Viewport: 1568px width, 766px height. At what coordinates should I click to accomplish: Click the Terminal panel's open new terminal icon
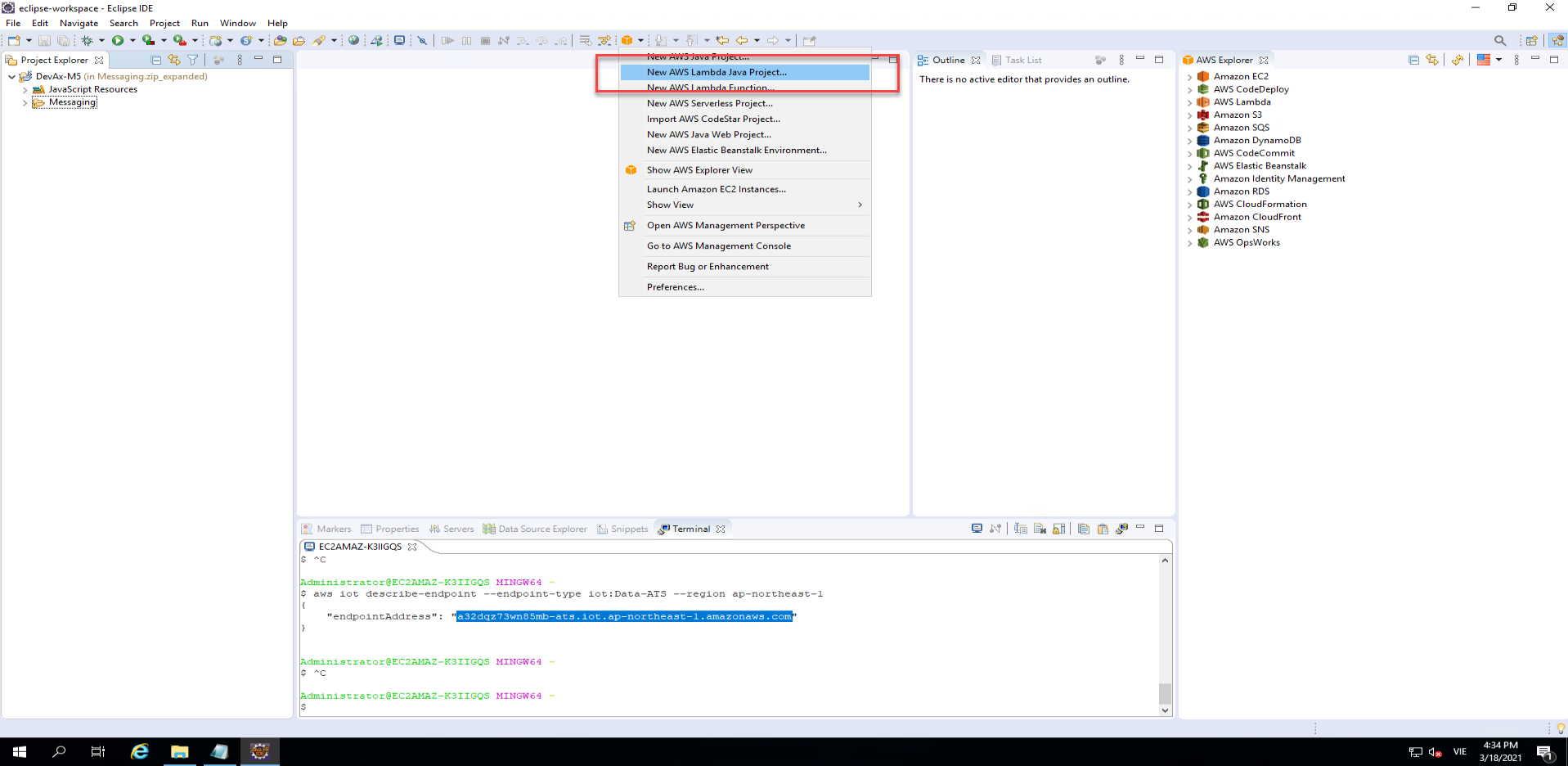coord(977,529)
